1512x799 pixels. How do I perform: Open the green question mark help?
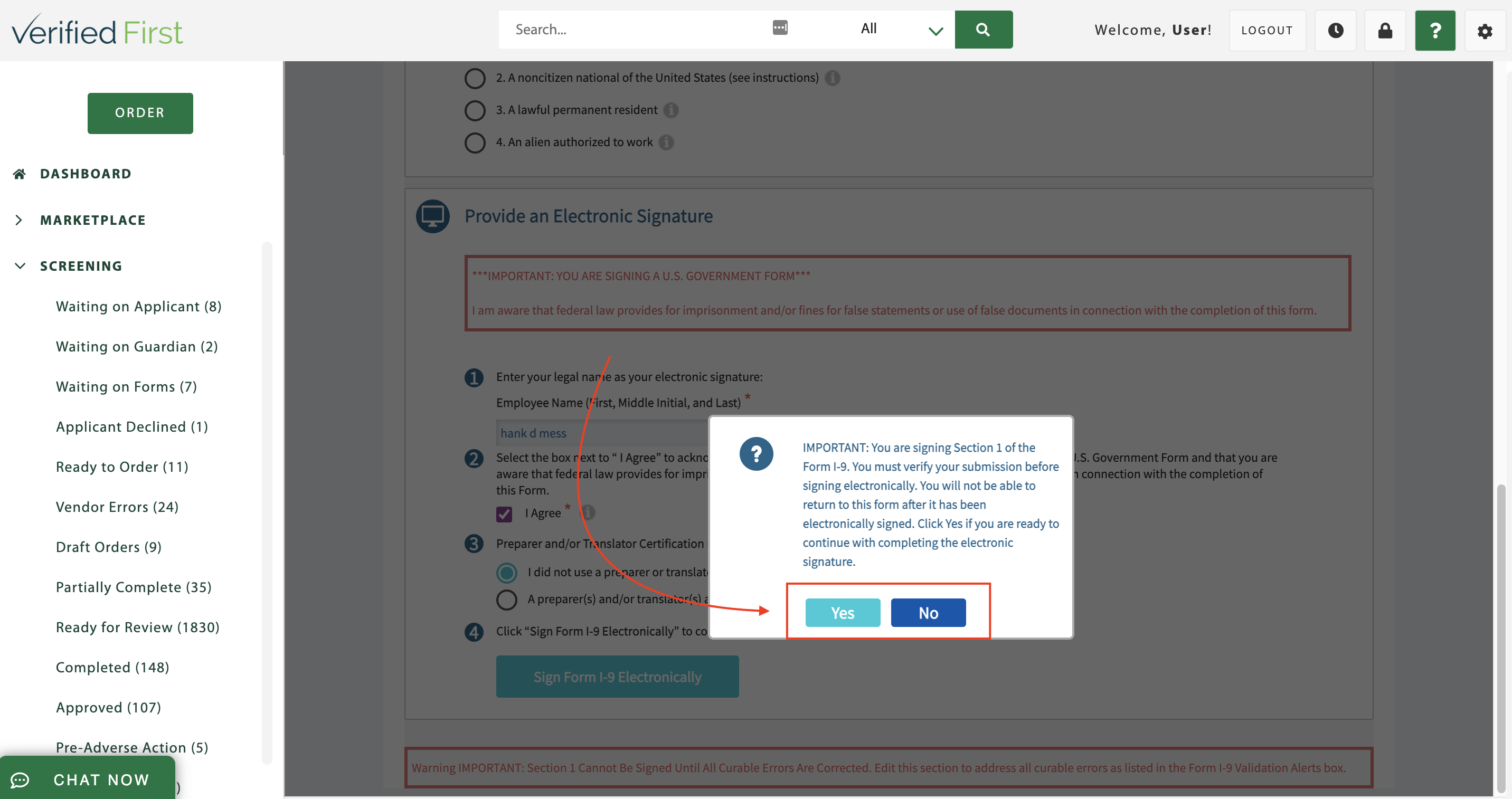pyautogui.click(x=1434, y=31)
